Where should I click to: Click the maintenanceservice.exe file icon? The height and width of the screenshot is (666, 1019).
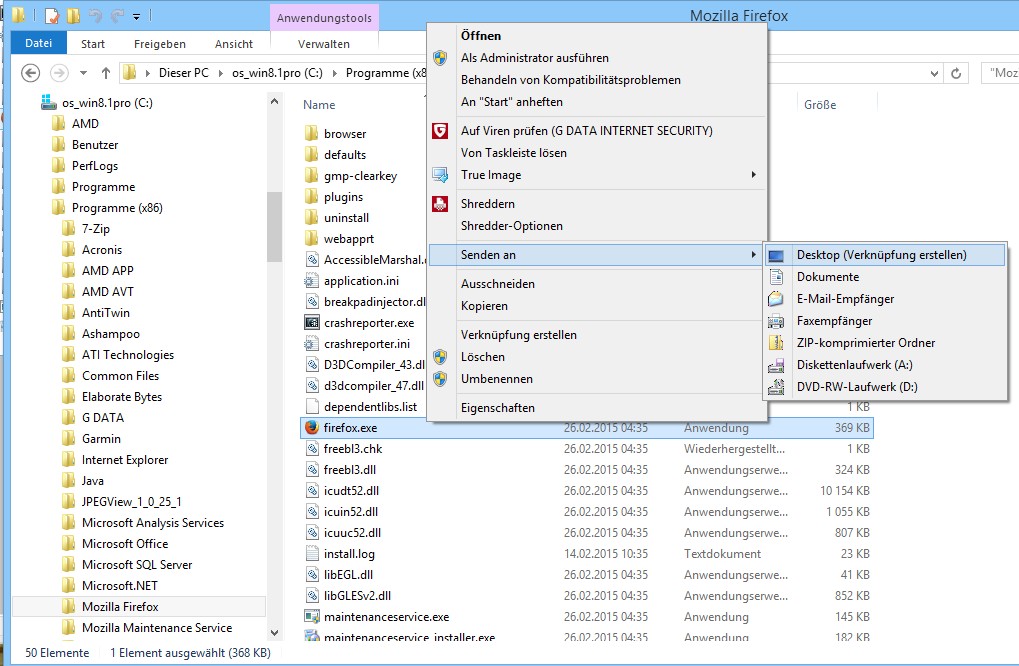click(x=312, y=617)
